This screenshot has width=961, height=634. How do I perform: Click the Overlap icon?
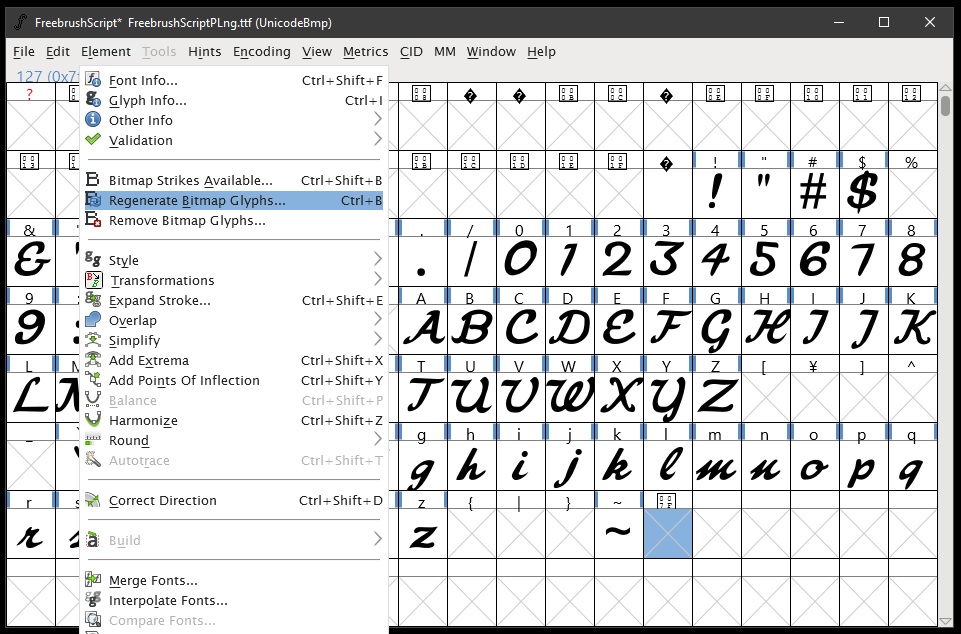click(x=93, y=319)
